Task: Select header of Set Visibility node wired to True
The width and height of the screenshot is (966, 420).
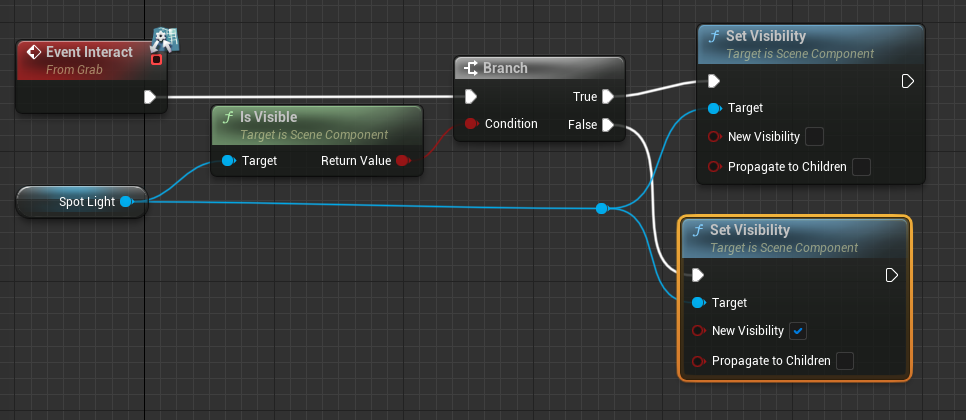Action: (811, 44)
